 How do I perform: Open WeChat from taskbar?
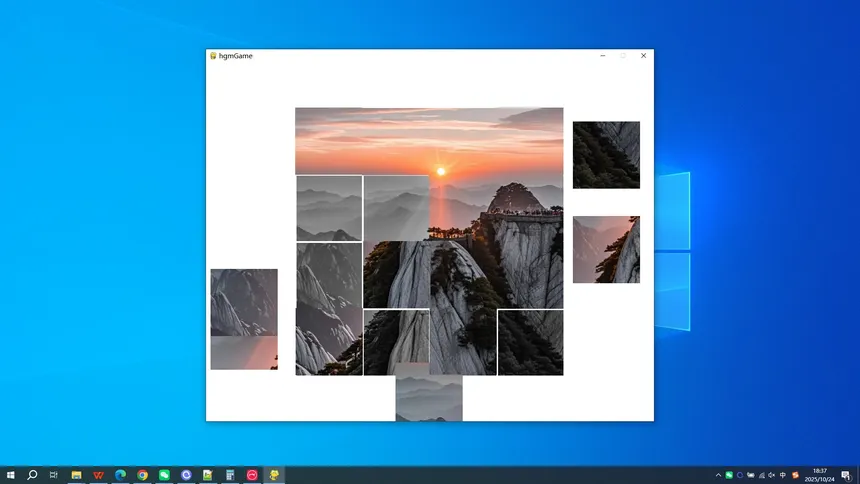point(164,475)
